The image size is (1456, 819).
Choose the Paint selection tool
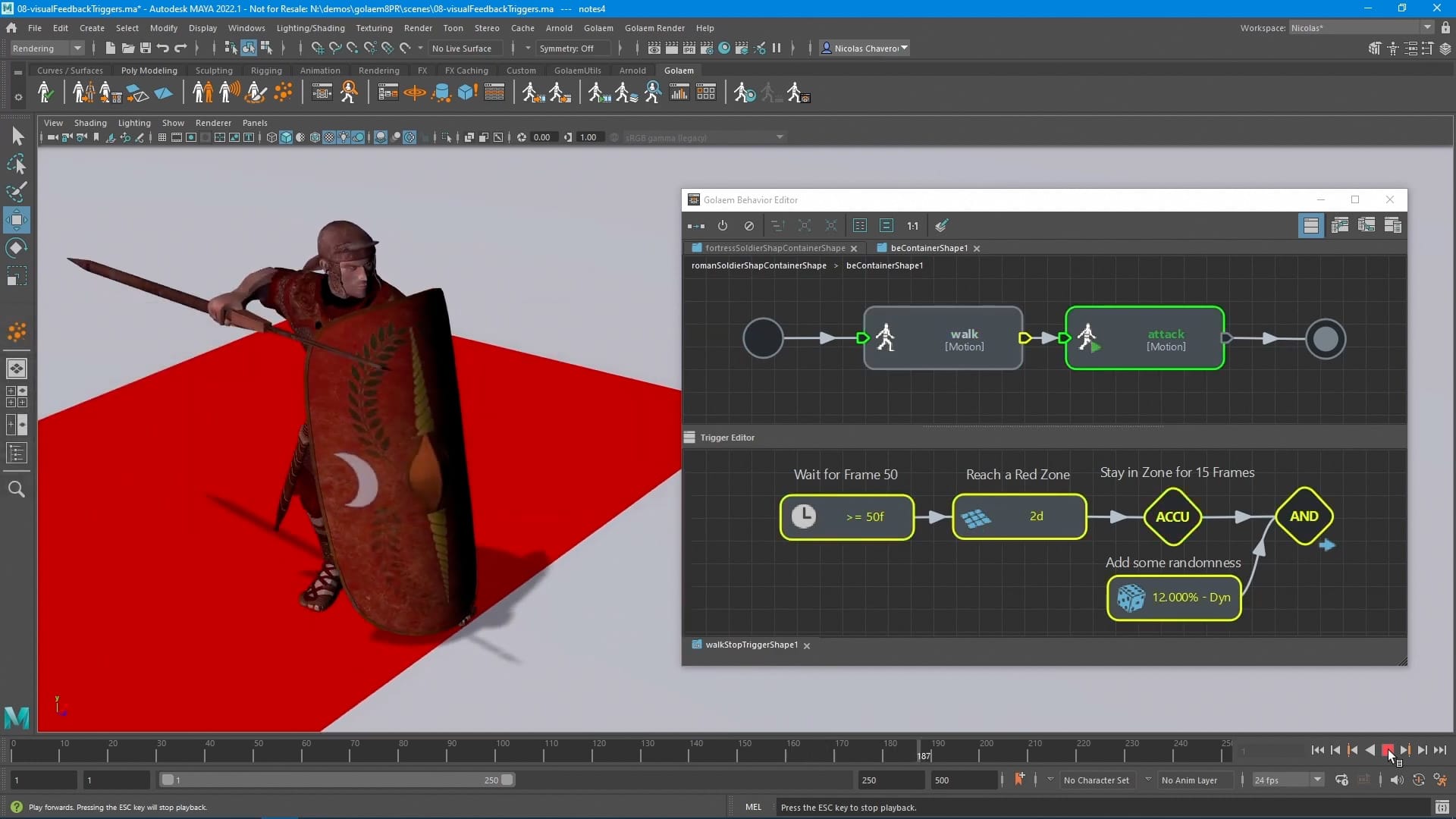[x=17, y=191]
